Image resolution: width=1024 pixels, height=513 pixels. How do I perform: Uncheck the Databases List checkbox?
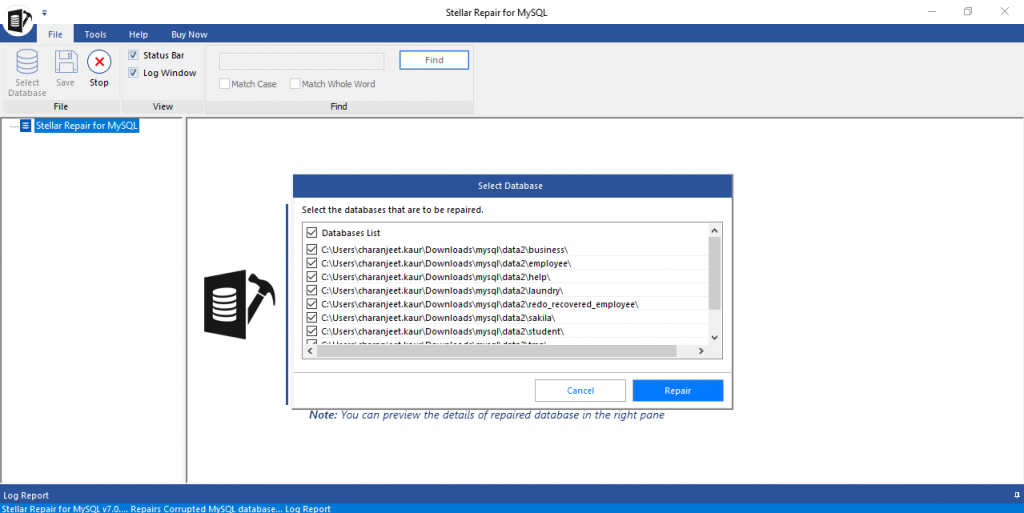coord(312,232)
